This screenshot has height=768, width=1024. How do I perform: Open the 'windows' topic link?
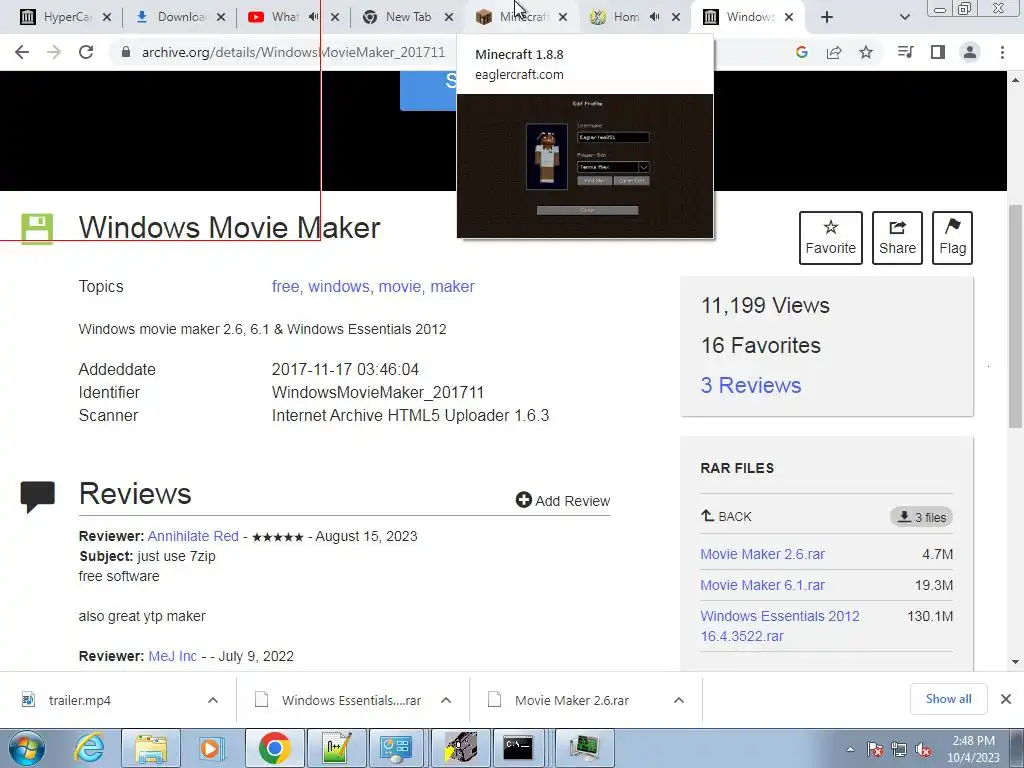click(x=340, y=287)
